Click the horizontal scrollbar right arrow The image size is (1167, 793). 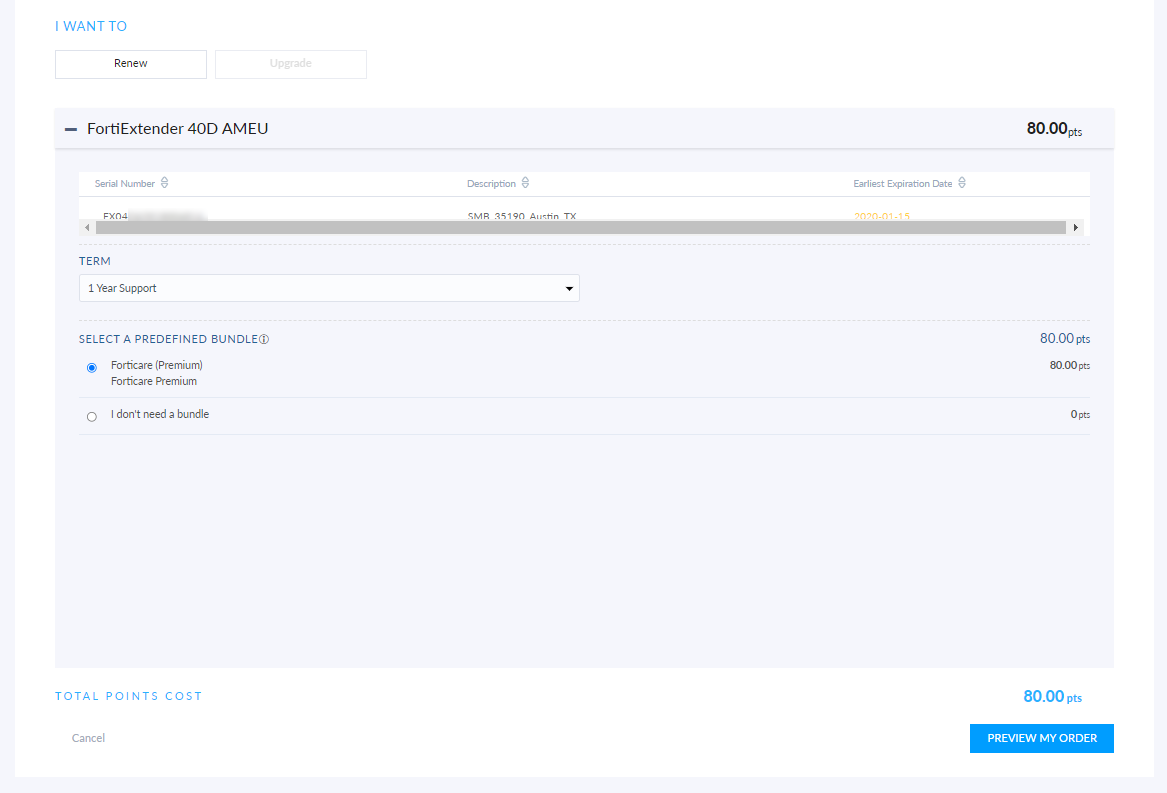(x=1075, y=227)
